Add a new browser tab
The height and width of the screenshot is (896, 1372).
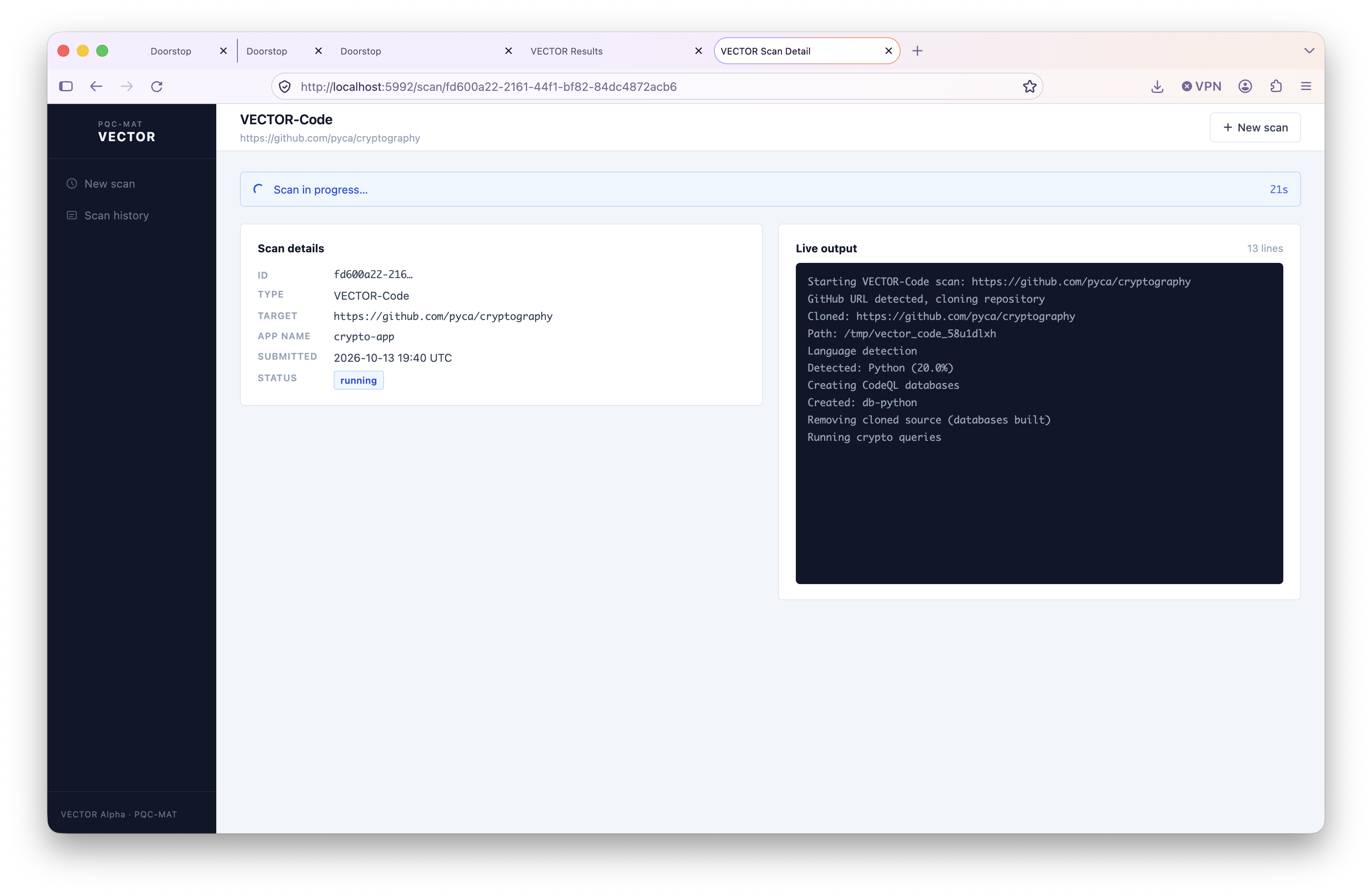coord(918,51)
